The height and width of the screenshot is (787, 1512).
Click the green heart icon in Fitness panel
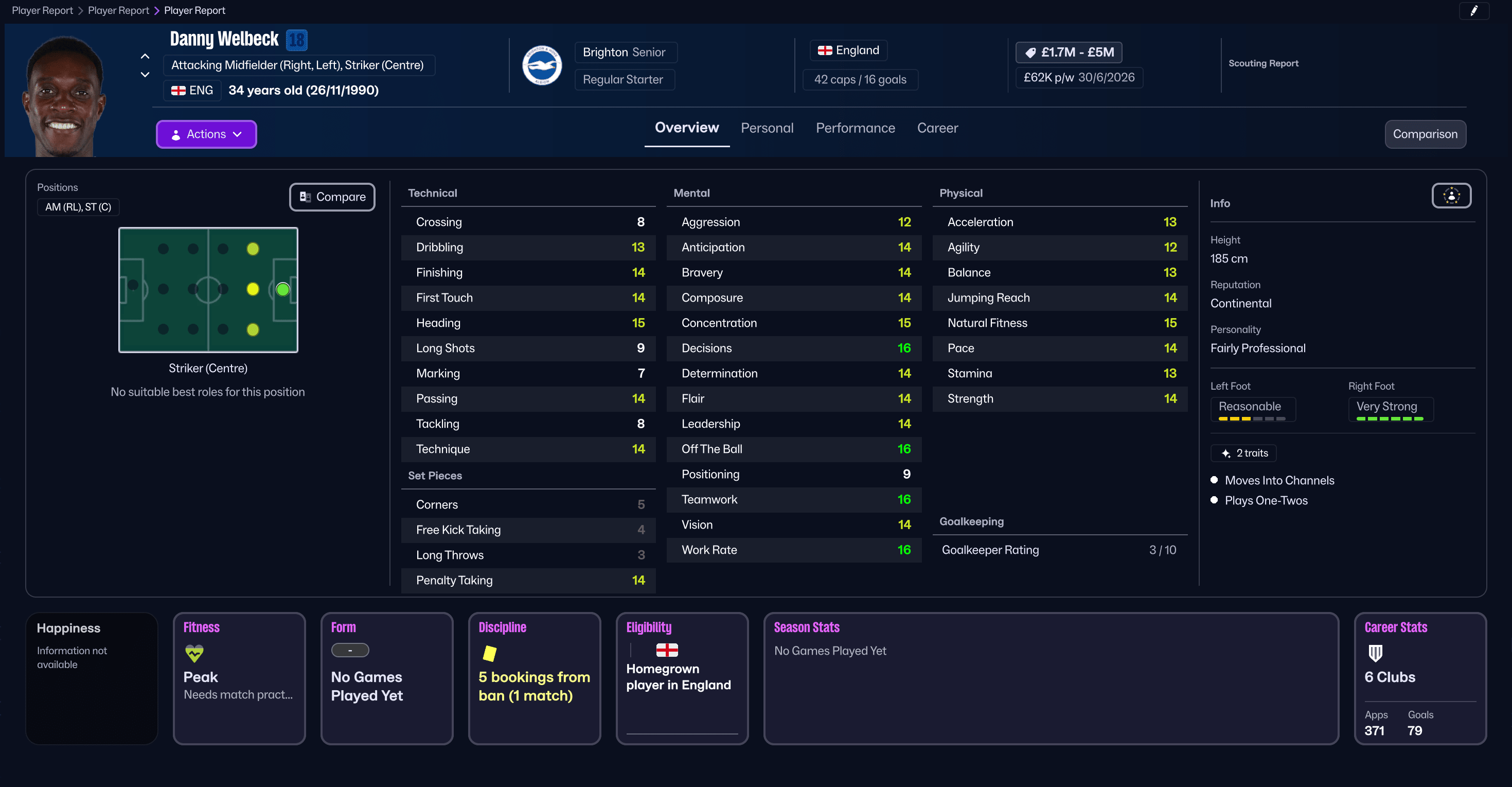(x=194, y=652)
